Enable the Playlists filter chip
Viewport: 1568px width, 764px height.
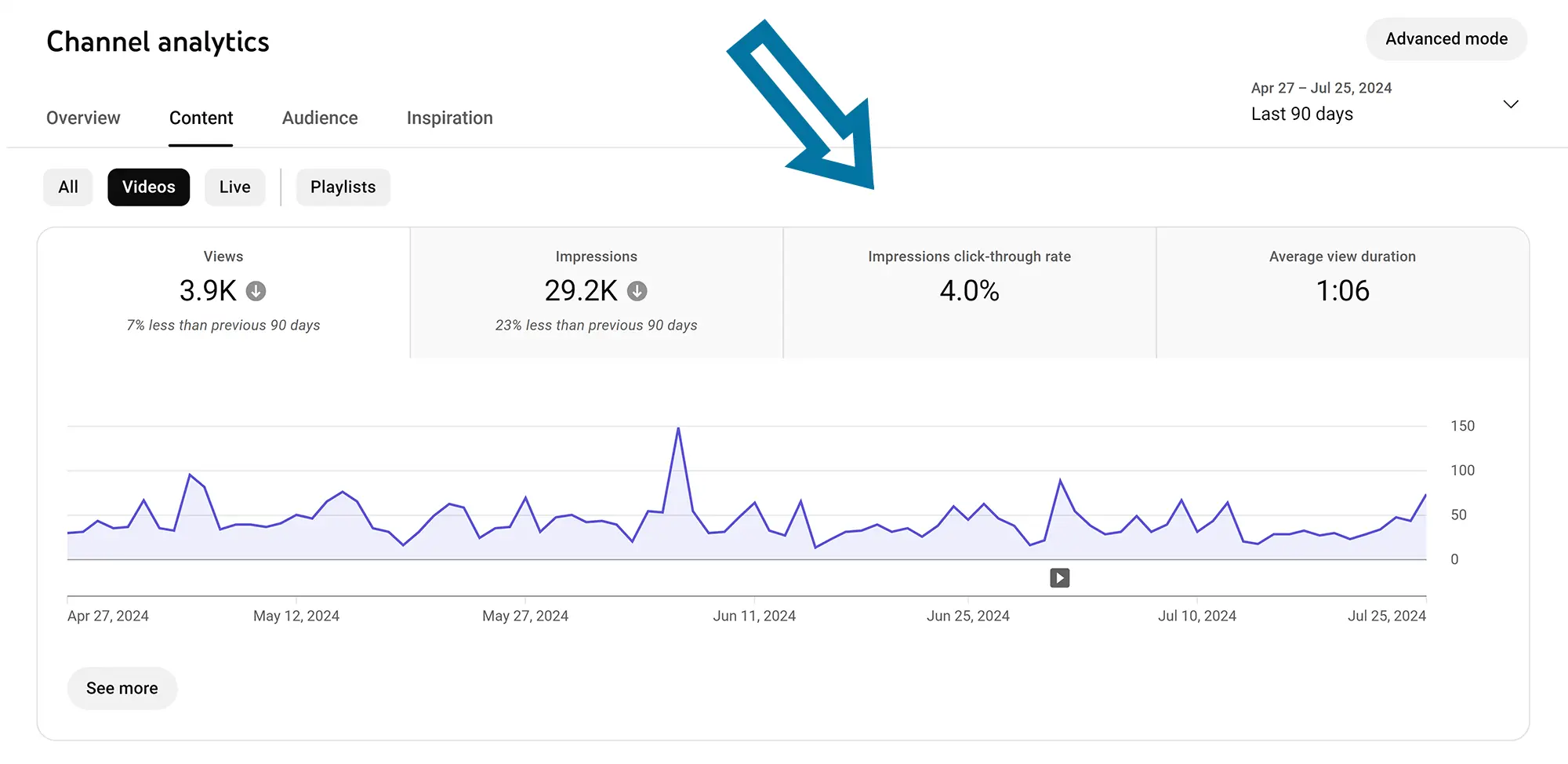click(343, 187)
